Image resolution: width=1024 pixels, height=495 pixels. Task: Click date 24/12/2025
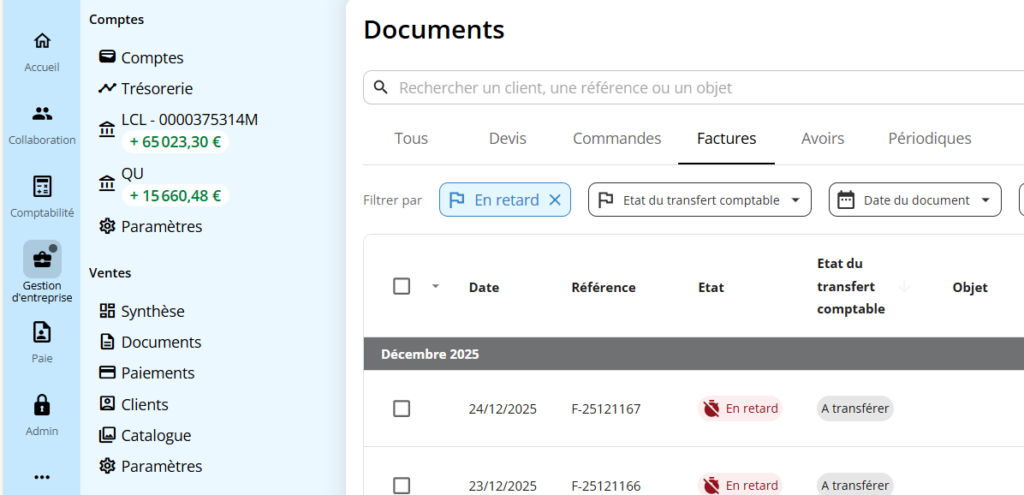click(x=503, y=409)
